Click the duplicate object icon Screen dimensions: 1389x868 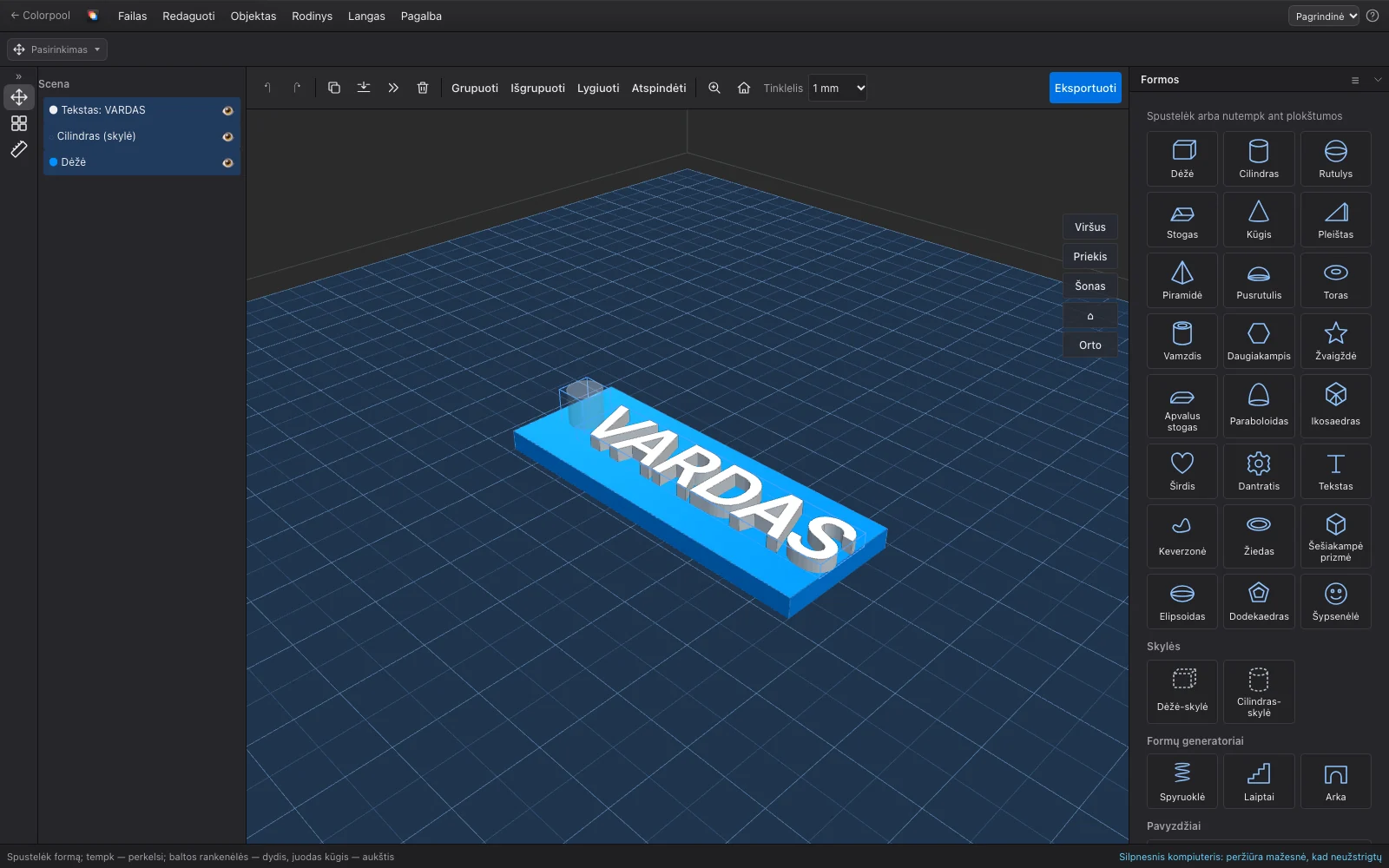(x=334, y=88)
